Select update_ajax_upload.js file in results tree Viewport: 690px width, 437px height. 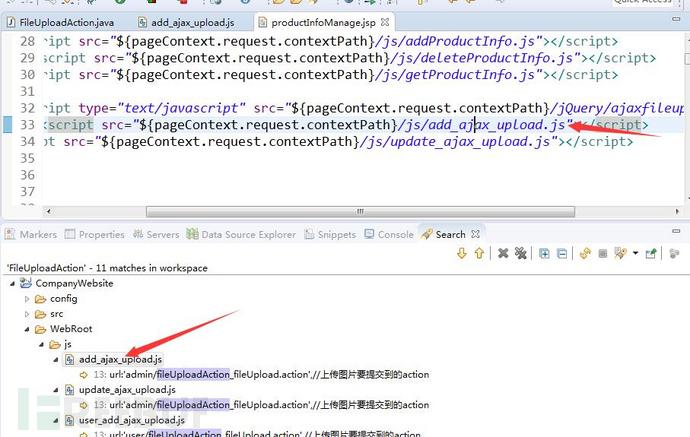(x=127, y=390)
